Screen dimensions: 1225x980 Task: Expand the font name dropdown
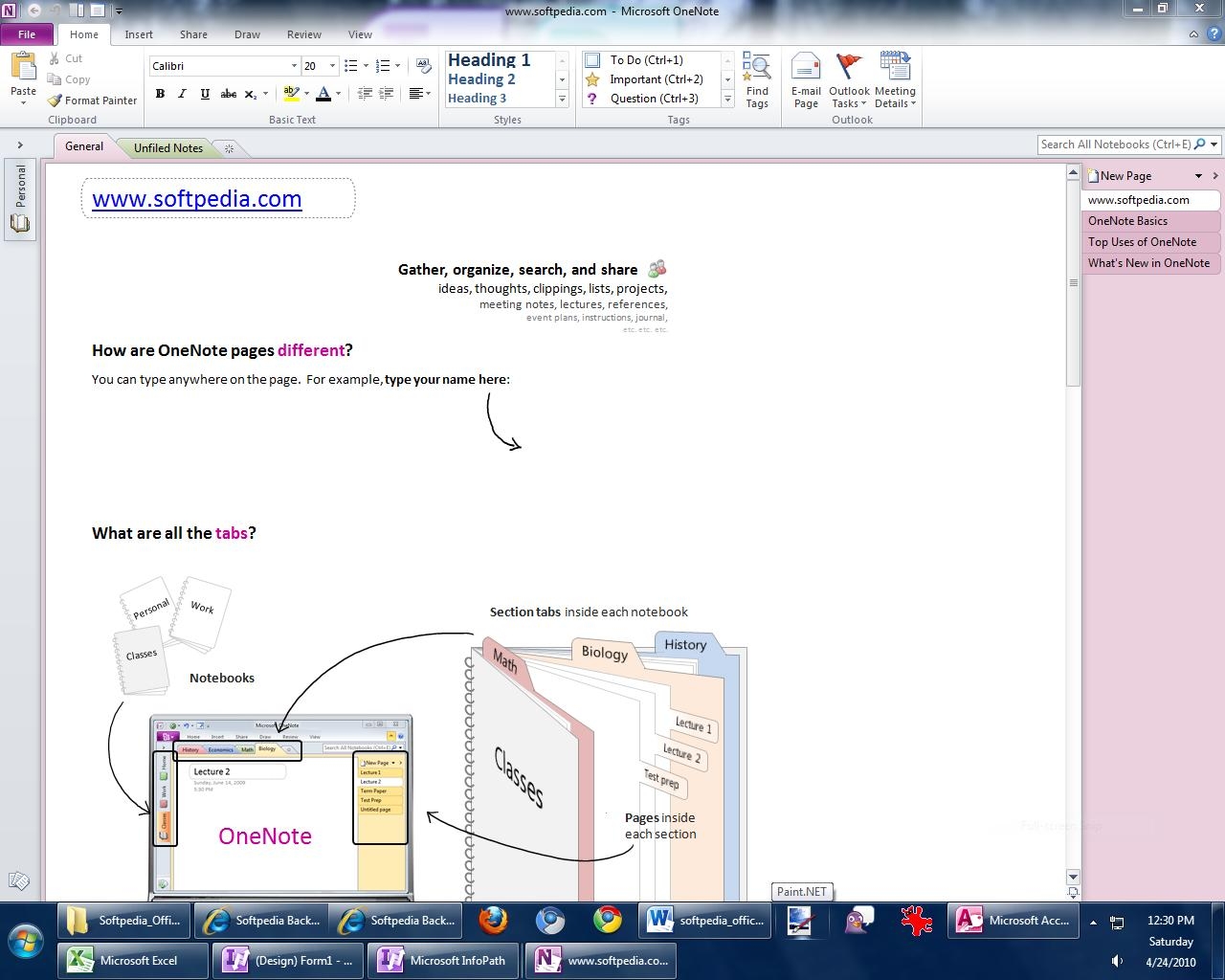click(294, 66)
